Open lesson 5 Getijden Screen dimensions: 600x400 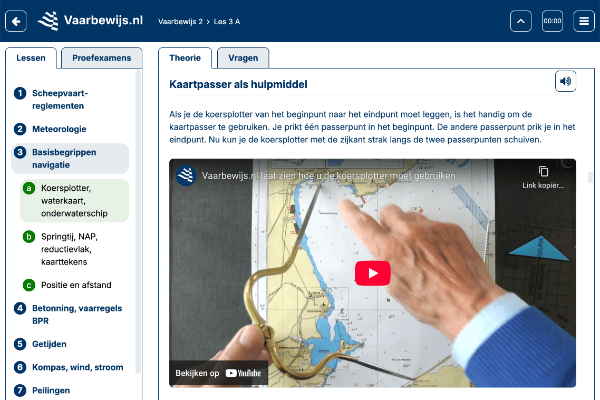click(x=70, y=344)
